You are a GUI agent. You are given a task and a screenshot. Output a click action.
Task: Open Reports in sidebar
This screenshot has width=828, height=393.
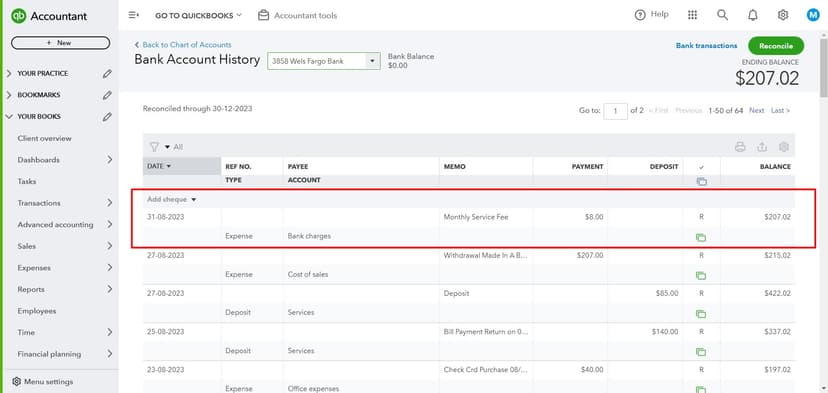pos(31,289)
